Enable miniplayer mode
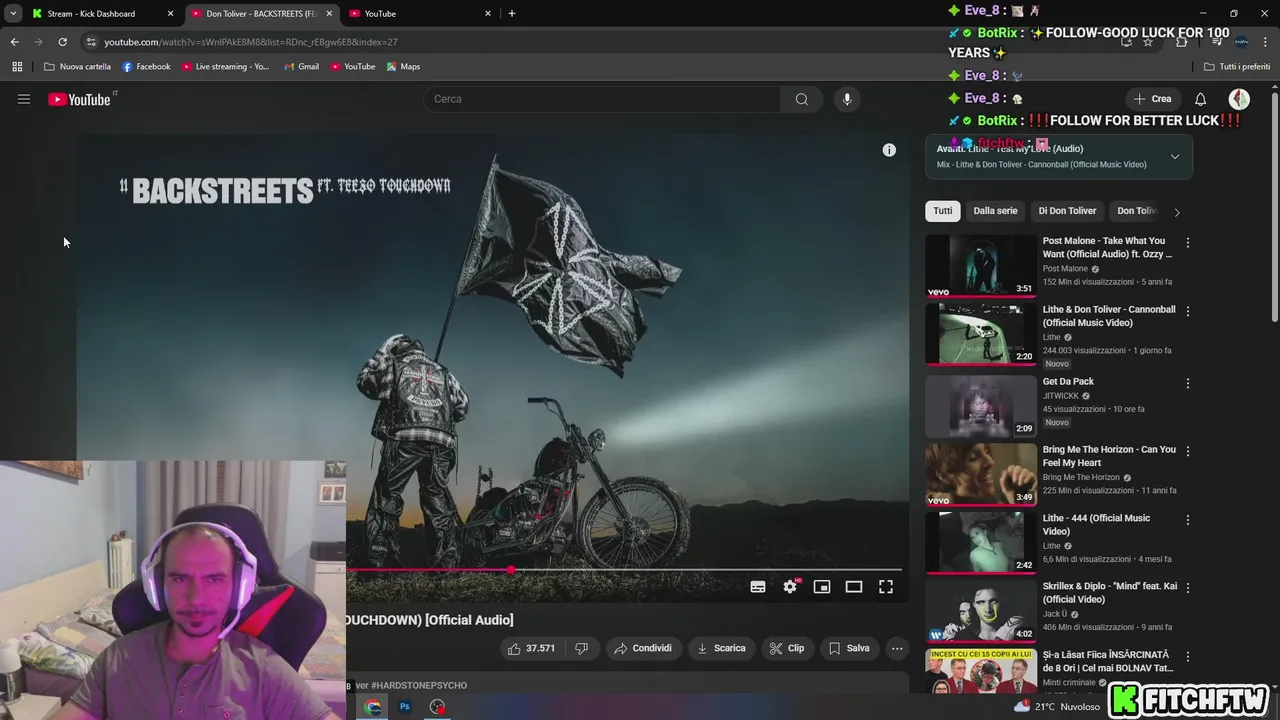The height and width of the screenshot is (720, 1280). point(822,587)
